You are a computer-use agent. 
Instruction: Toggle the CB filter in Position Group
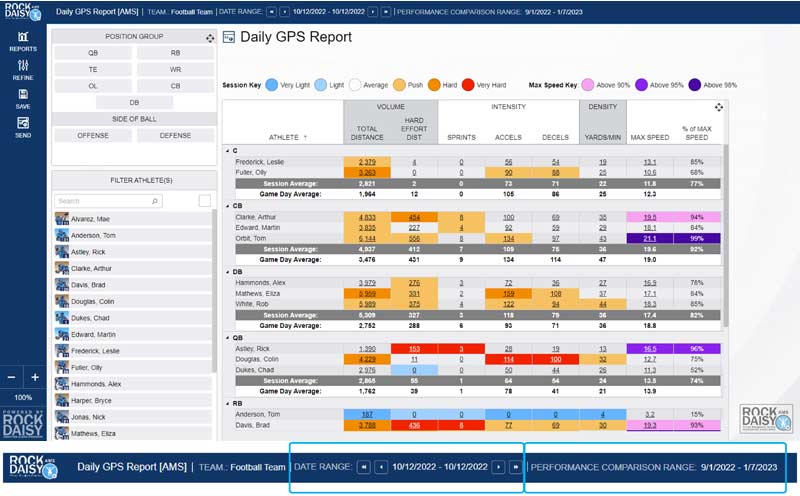[176, 86]
